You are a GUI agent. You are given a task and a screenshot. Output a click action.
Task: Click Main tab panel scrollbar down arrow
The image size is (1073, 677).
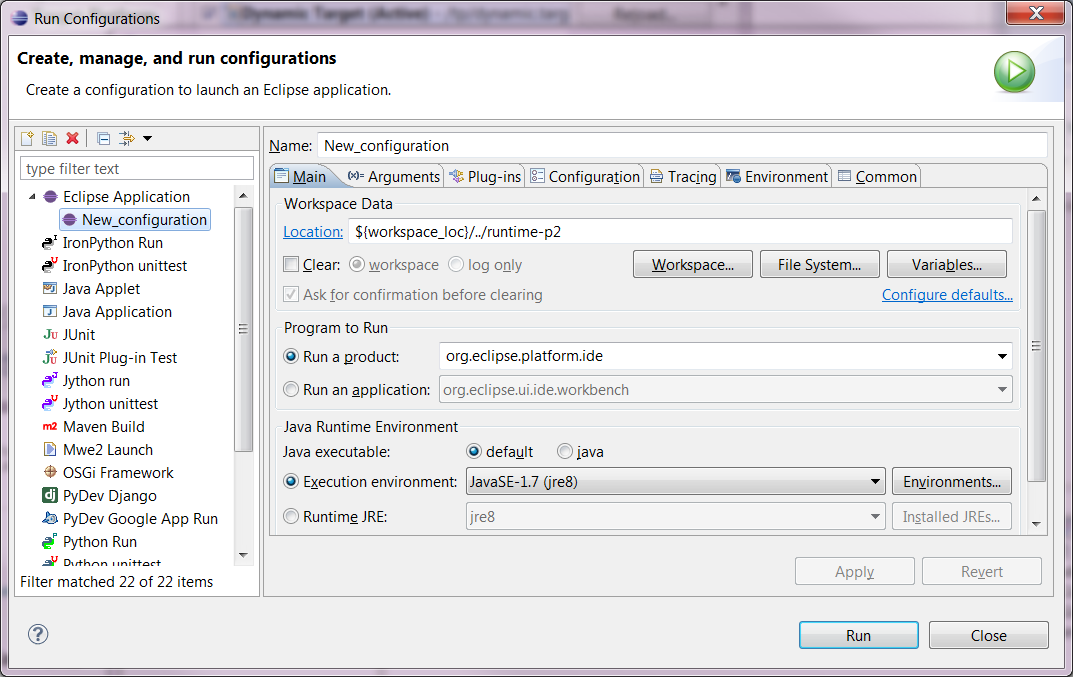click(1036, 524)
